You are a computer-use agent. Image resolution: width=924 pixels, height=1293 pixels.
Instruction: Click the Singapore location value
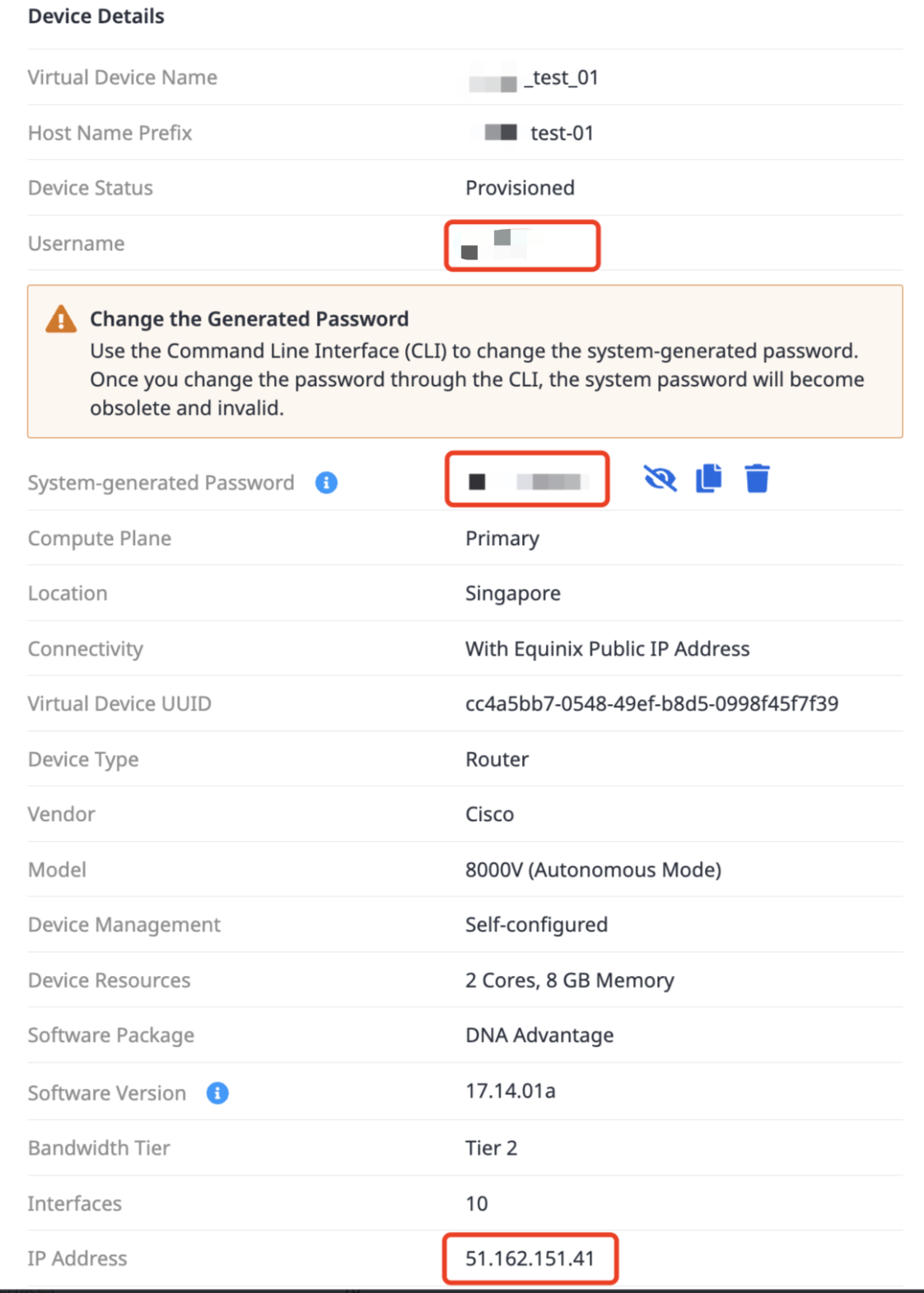click(513, 594)
